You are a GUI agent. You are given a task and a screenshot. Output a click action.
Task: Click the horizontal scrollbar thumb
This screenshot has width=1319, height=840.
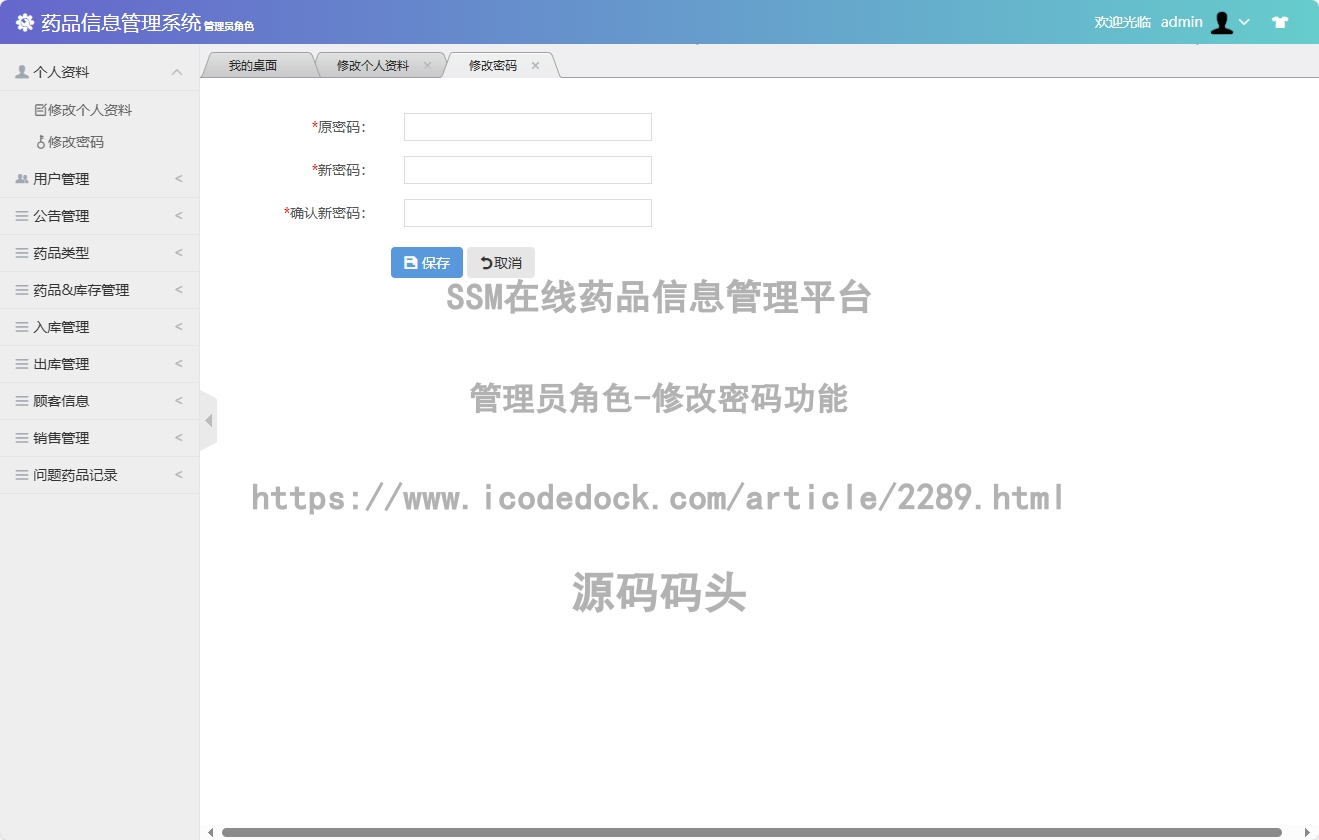click(x=752, y=832)
